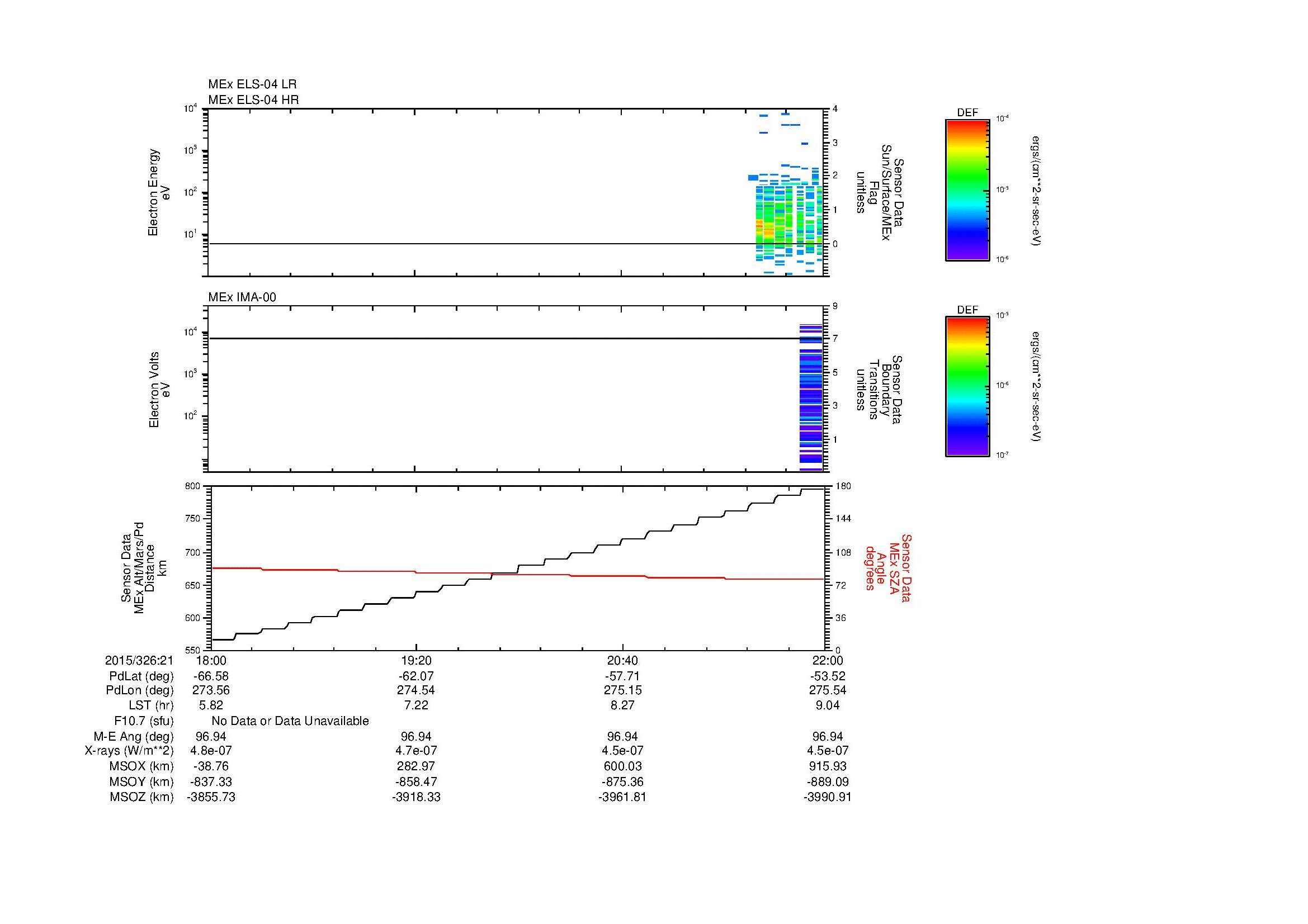Select the "MEx ELS-04 HR" title
Screen dimensions: 1308x924
click(253, 100)
